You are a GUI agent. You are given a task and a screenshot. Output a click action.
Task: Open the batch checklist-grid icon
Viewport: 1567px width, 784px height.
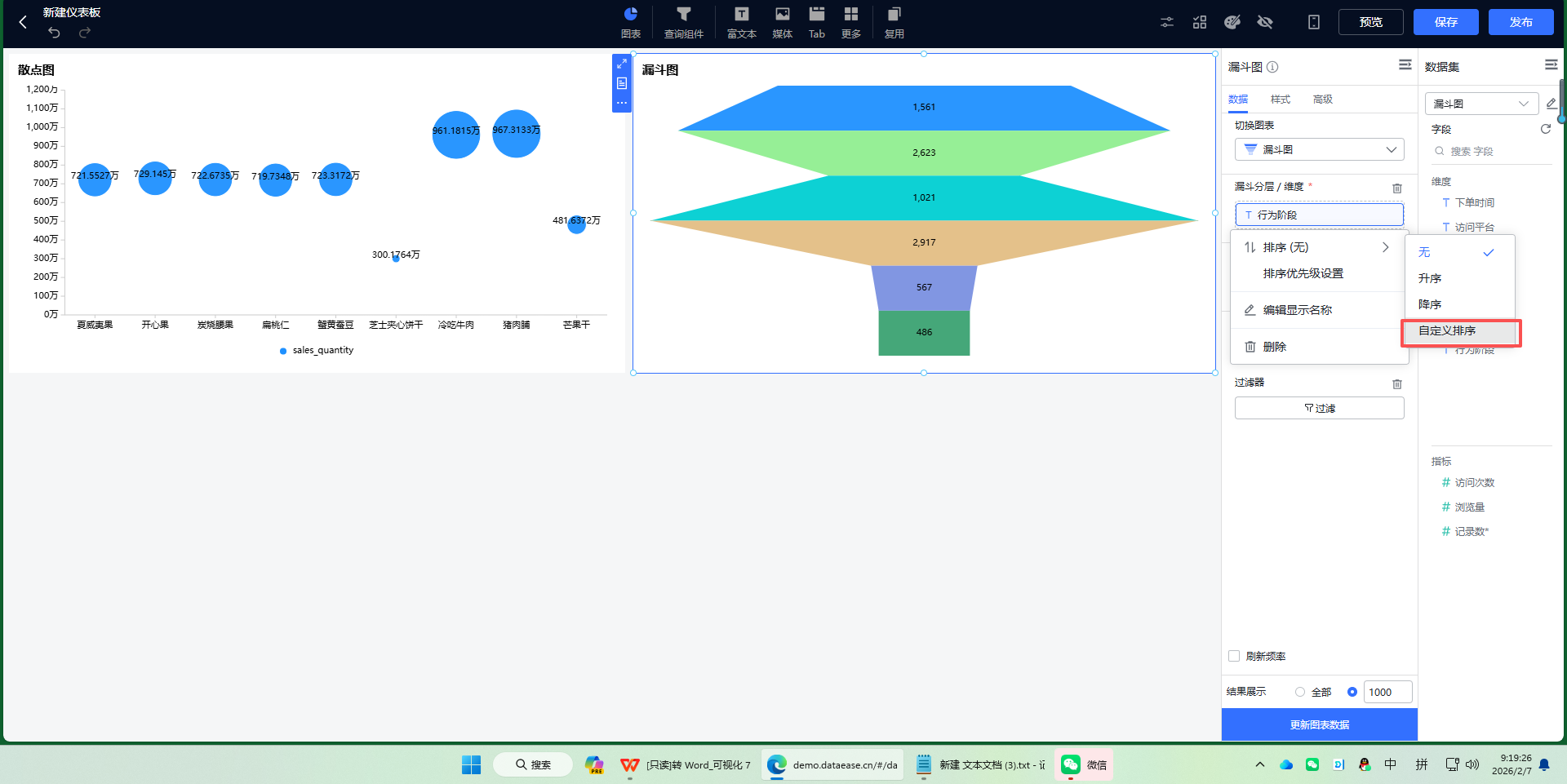[1200, 22]
